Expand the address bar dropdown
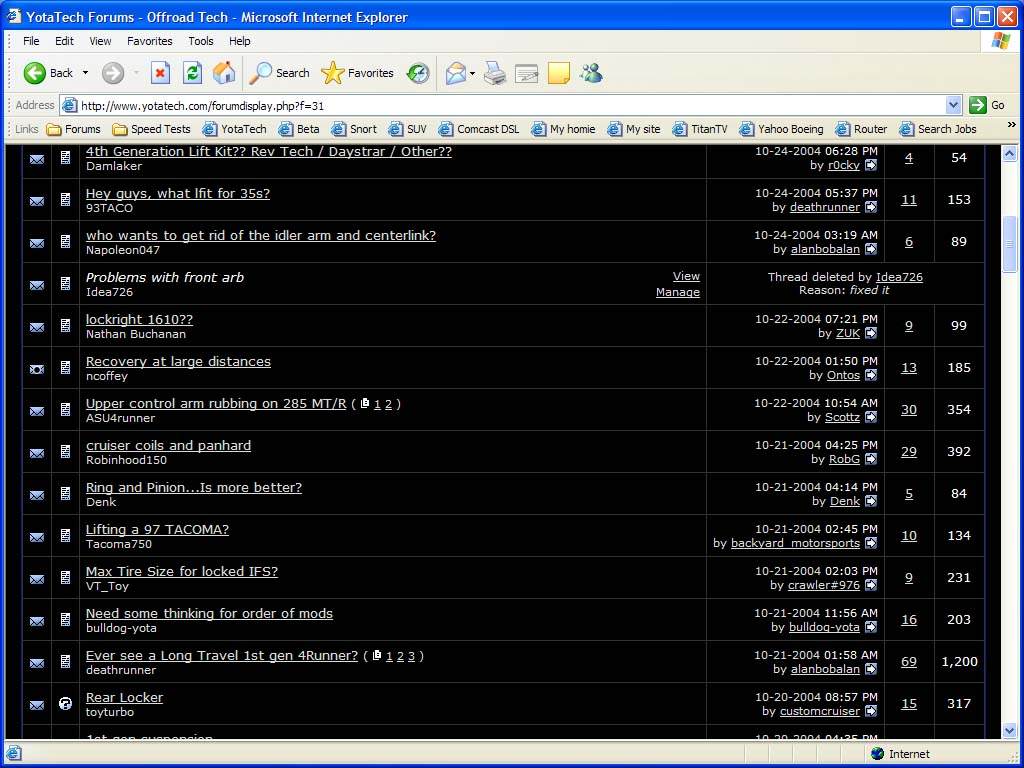 (953, 105)
